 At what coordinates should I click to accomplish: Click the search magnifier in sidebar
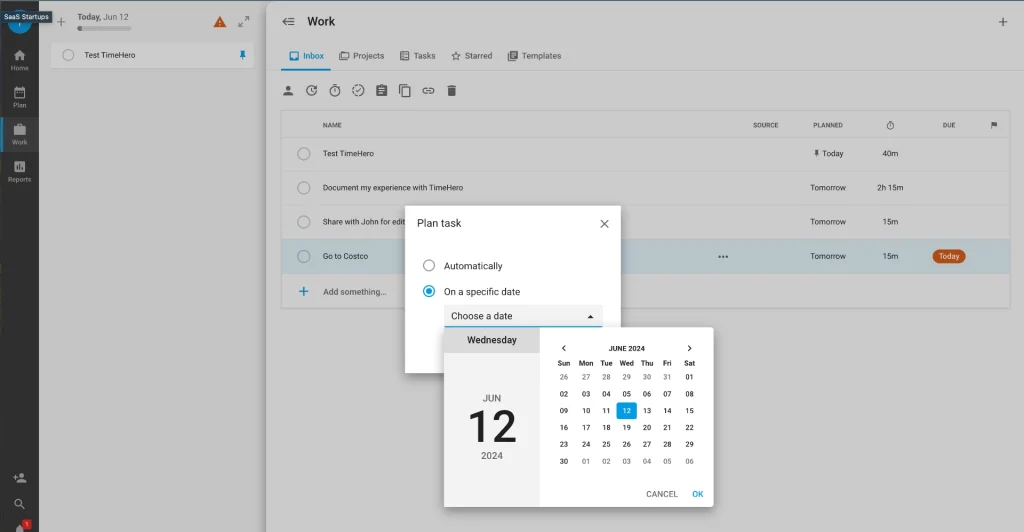(x=19, y=504)
